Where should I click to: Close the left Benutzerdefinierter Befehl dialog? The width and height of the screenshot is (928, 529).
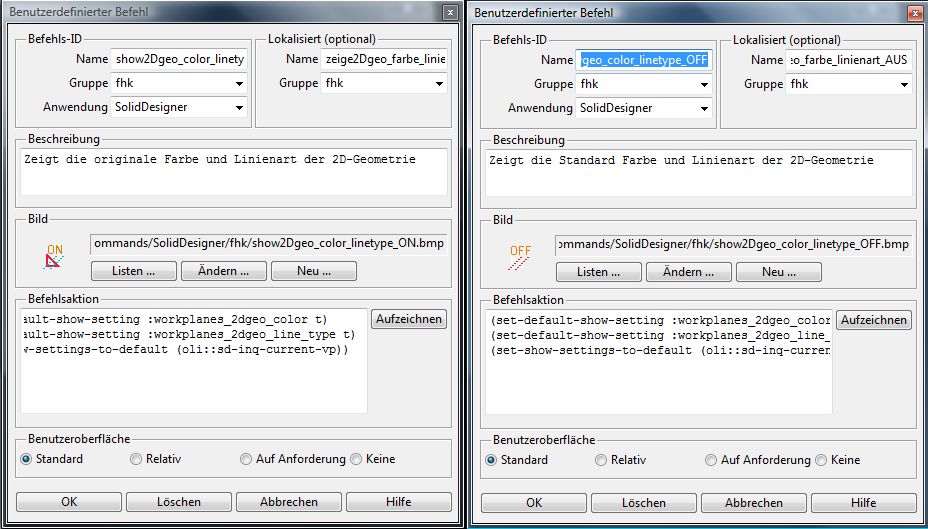(x=450, y=12)
